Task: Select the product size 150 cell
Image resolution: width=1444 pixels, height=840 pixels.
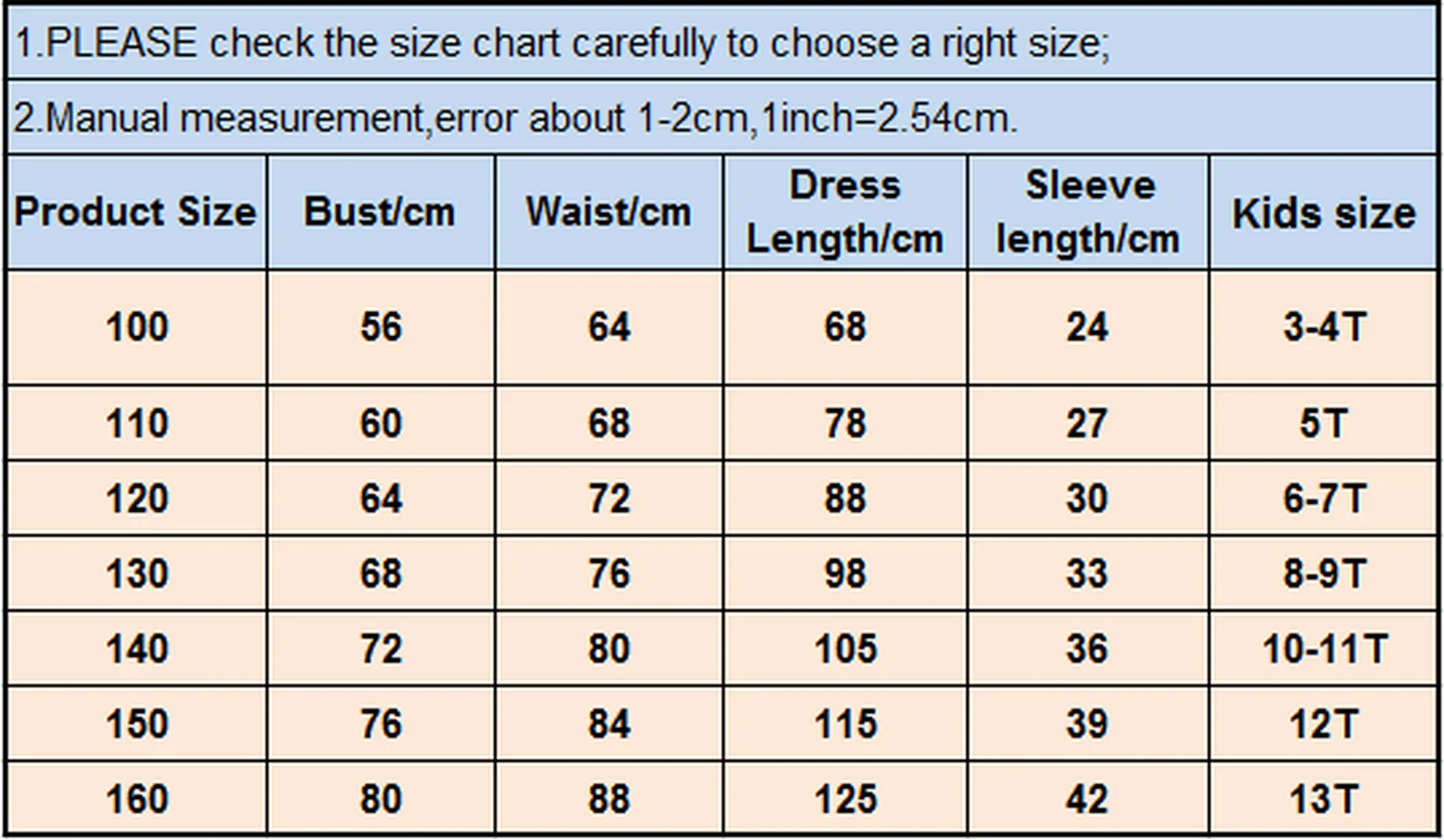Action: click(x=136, y=724)
